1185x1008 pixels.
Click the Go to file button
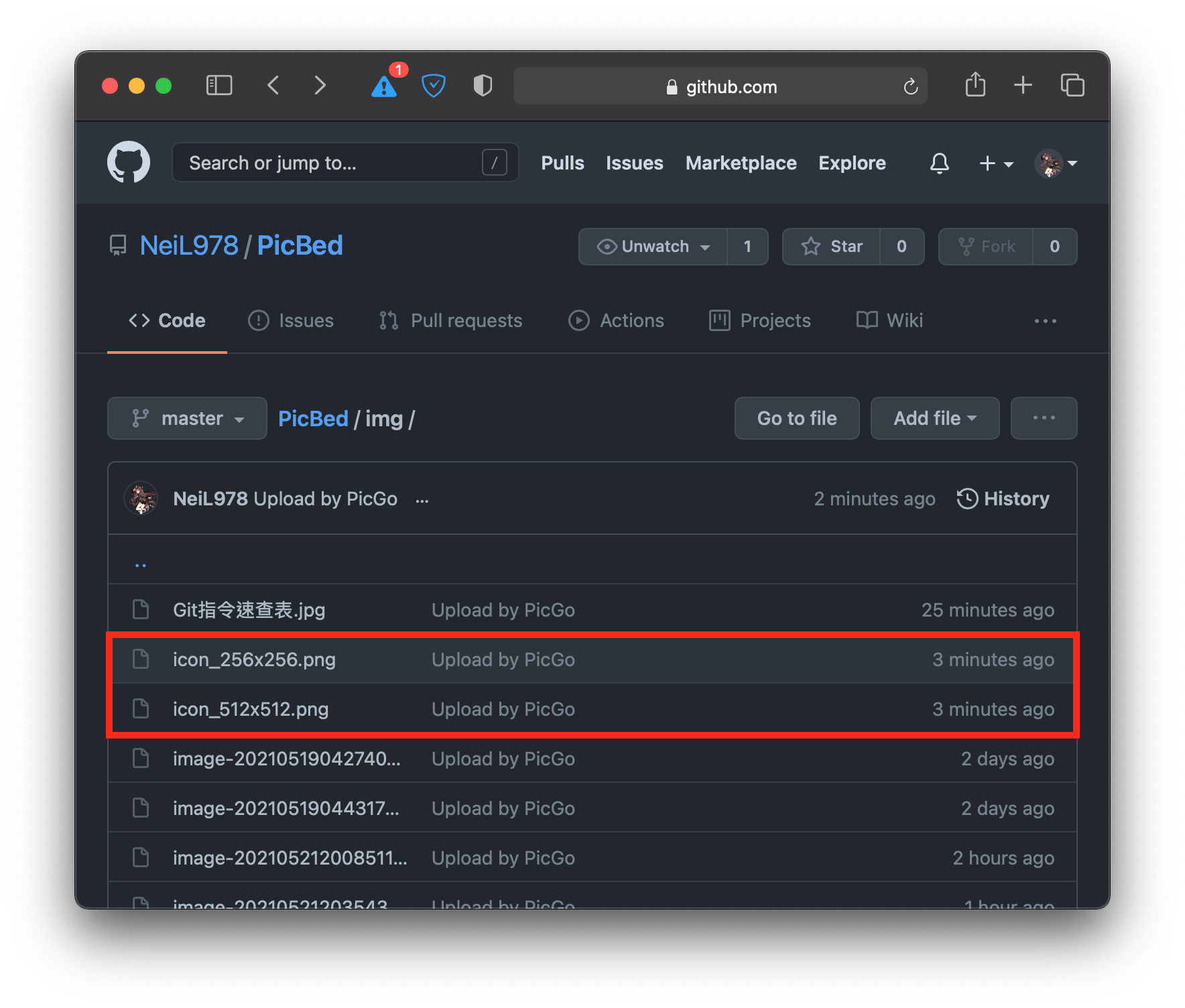(x=797, y=418)
